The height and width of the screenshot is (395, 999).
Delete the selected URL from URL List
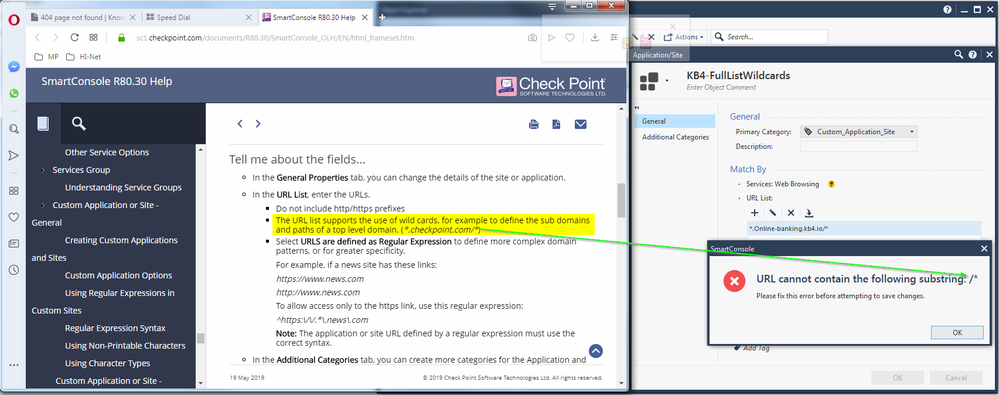[x=791, y=213]
